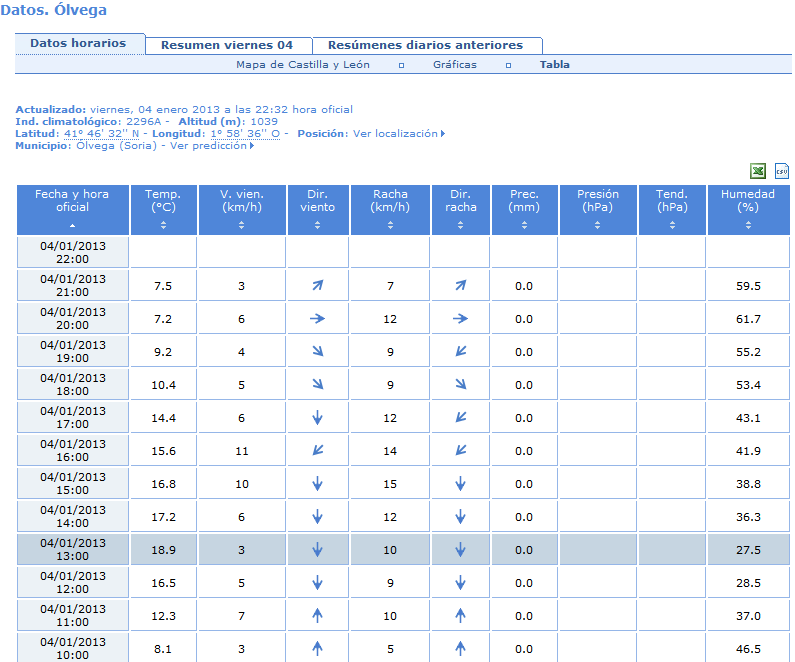
Task: Switch to Datos horarios tab
Action: 80,44
